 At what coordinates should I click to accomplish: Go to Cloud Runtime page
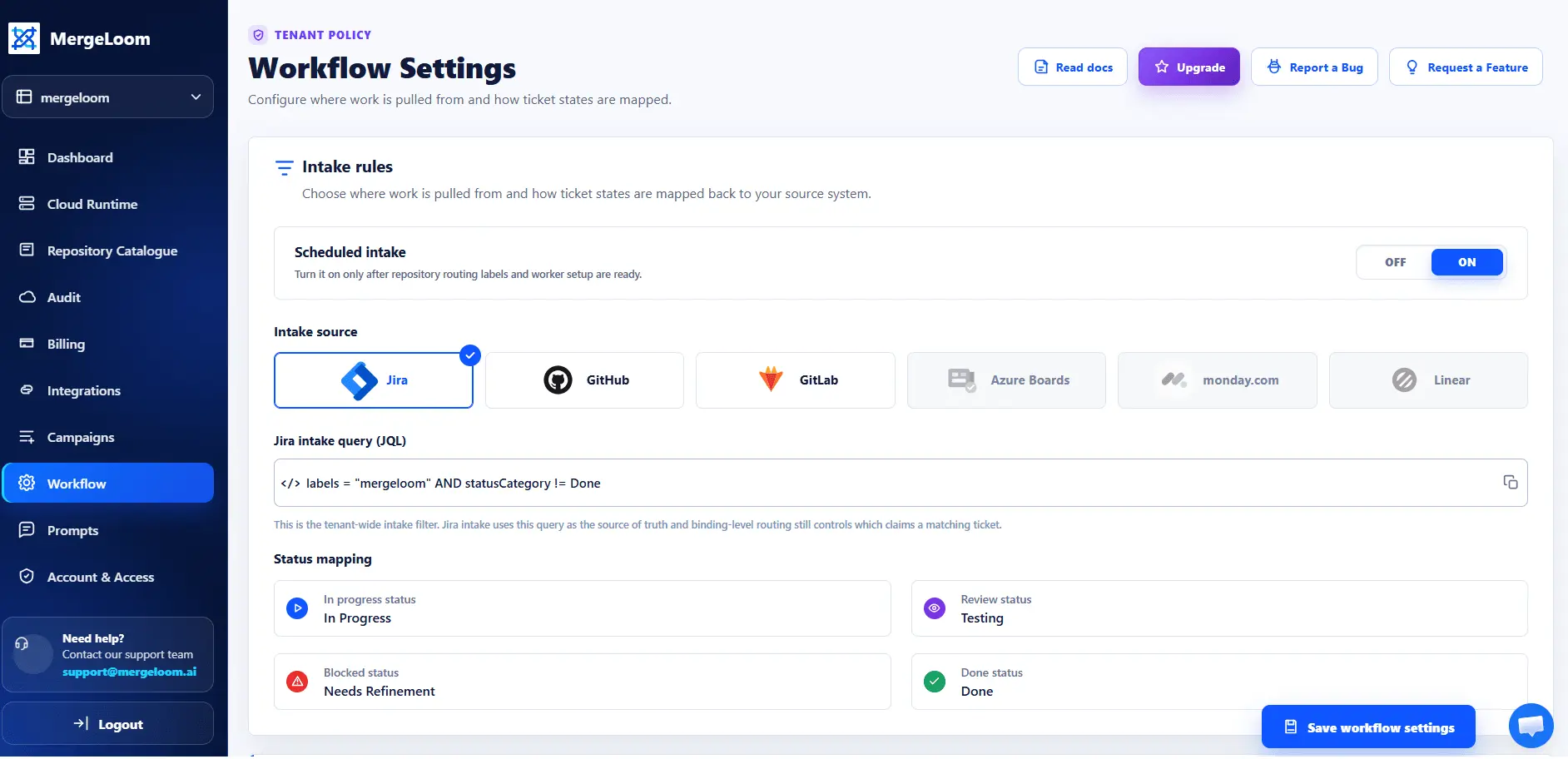coord(108,204)
